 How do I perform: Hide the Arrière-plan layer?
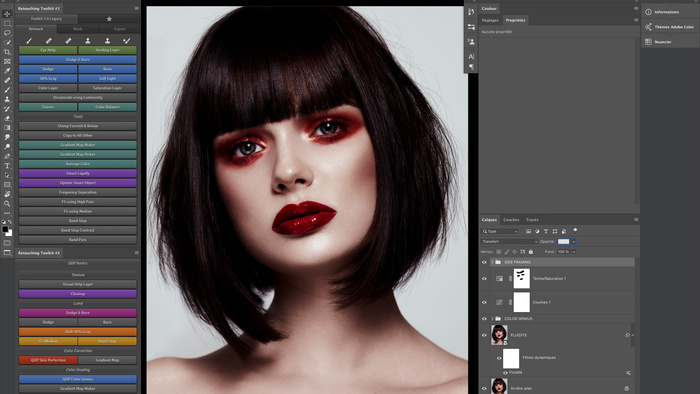tap(484, 388)
